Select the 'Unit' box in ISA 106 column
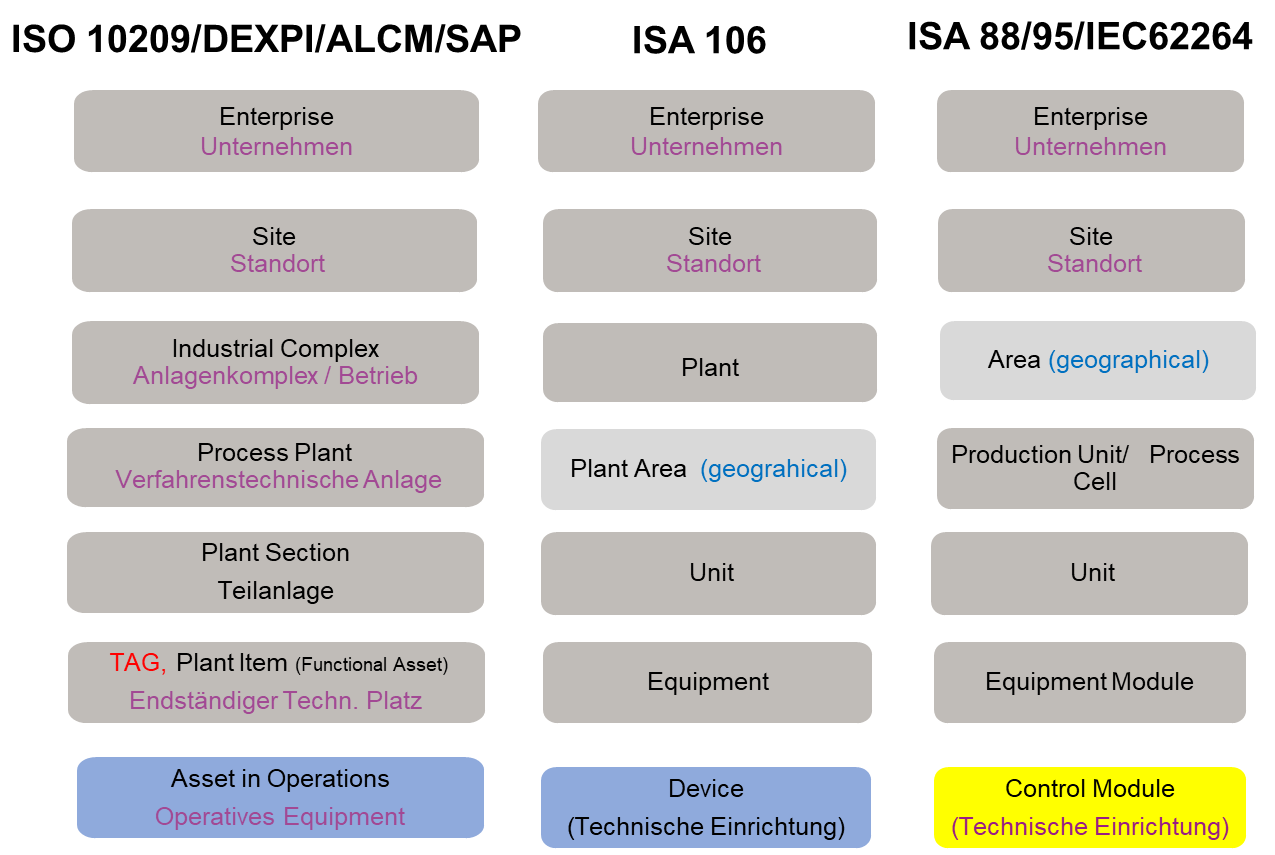The height and width of the screenshot is (855, 1275). point(708,573)
